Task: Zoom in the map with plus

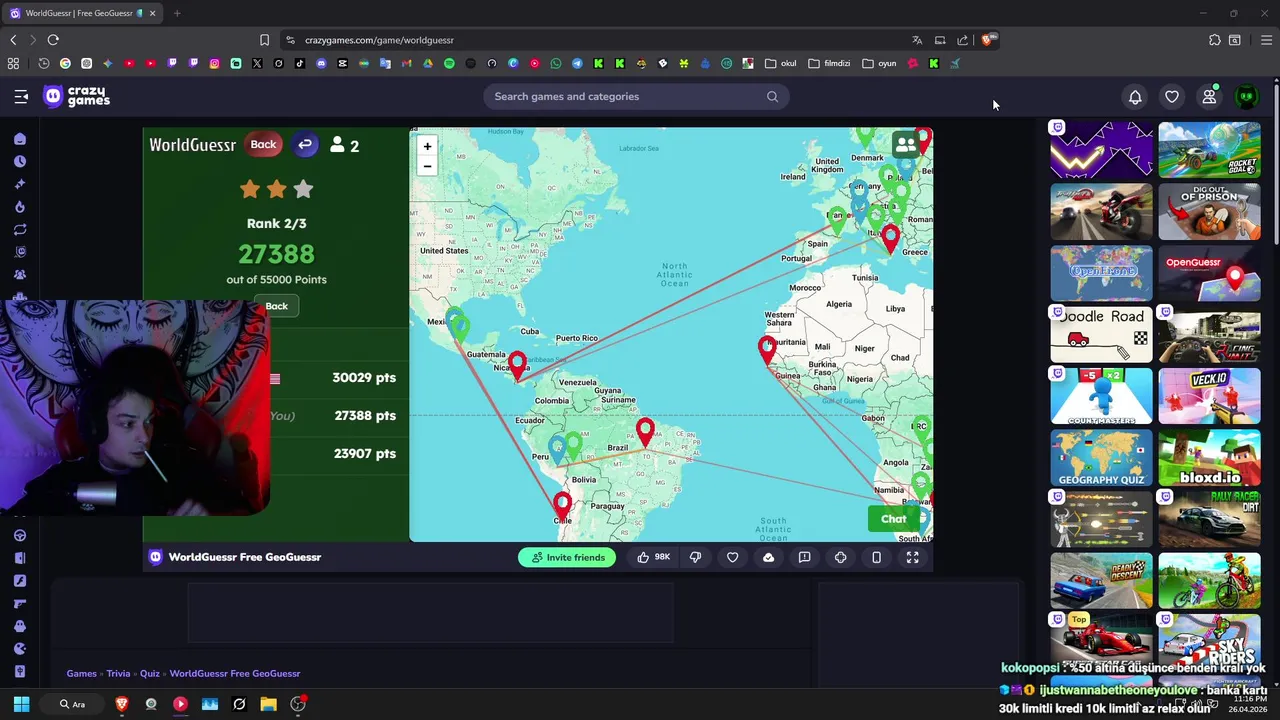Action: 427,147
